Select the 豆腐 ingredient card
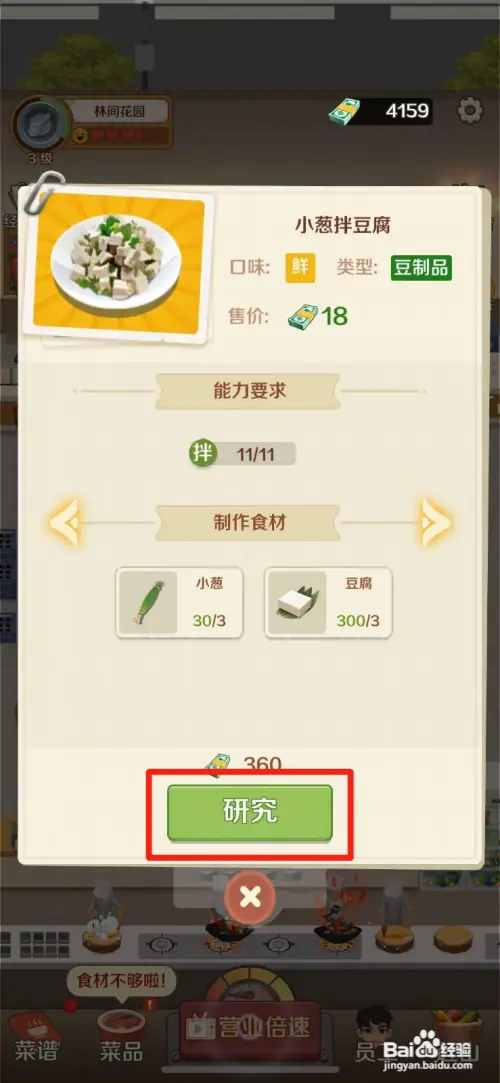500x1083 pixels. (x=328, y=602)
